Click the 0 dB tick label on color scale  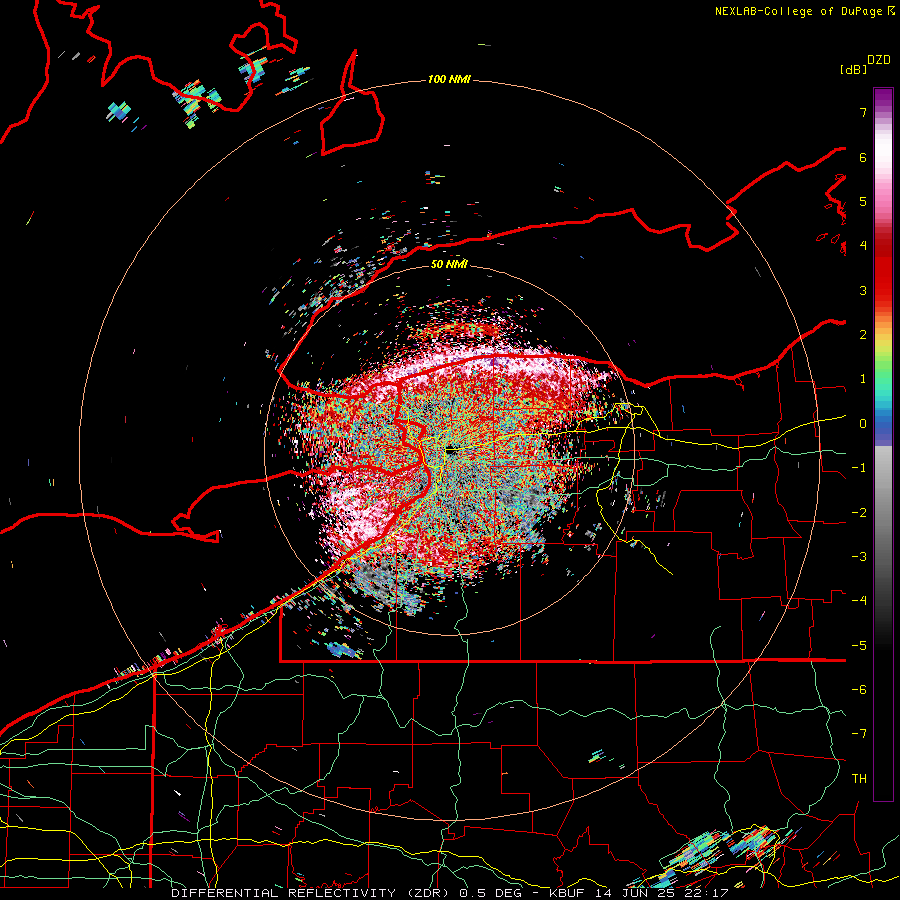pos(863,424)
